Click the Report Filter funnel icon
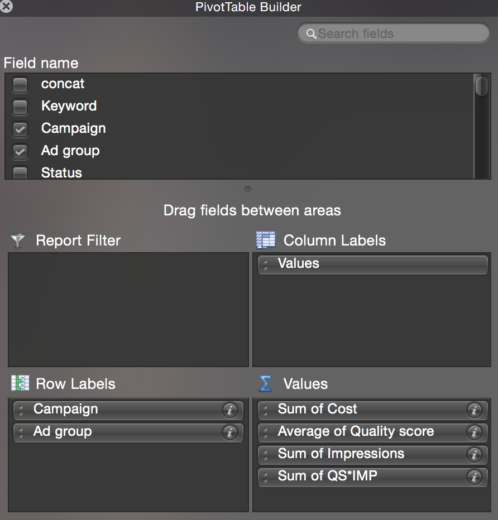The height and width of the screenshot is (520, 498). coord(18,240)
